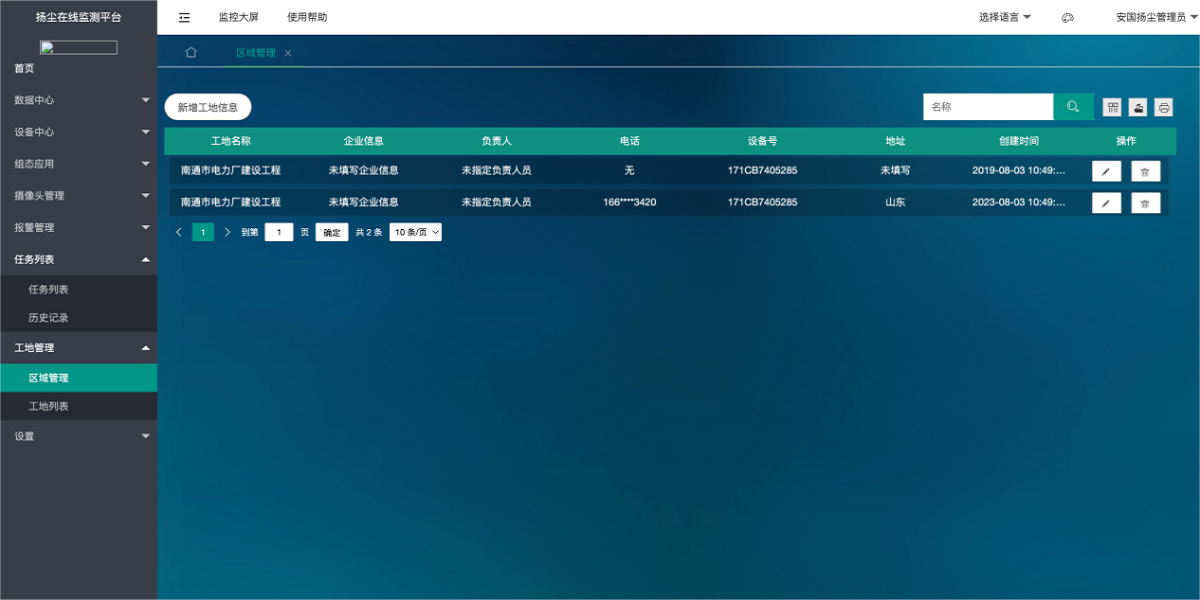Click the 名称 search input field
Viewport: 1200px width, 600px height.
click(x=987, y=107)
